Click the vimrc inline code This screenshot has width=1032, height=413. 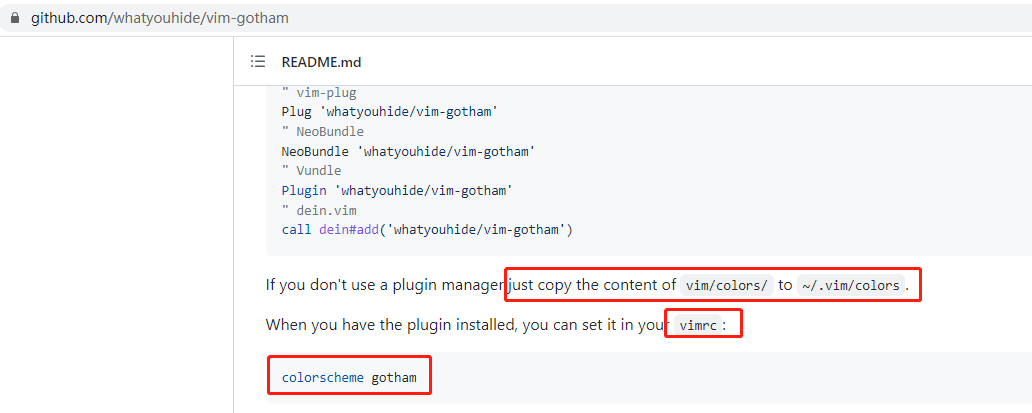tap(698, 325)
